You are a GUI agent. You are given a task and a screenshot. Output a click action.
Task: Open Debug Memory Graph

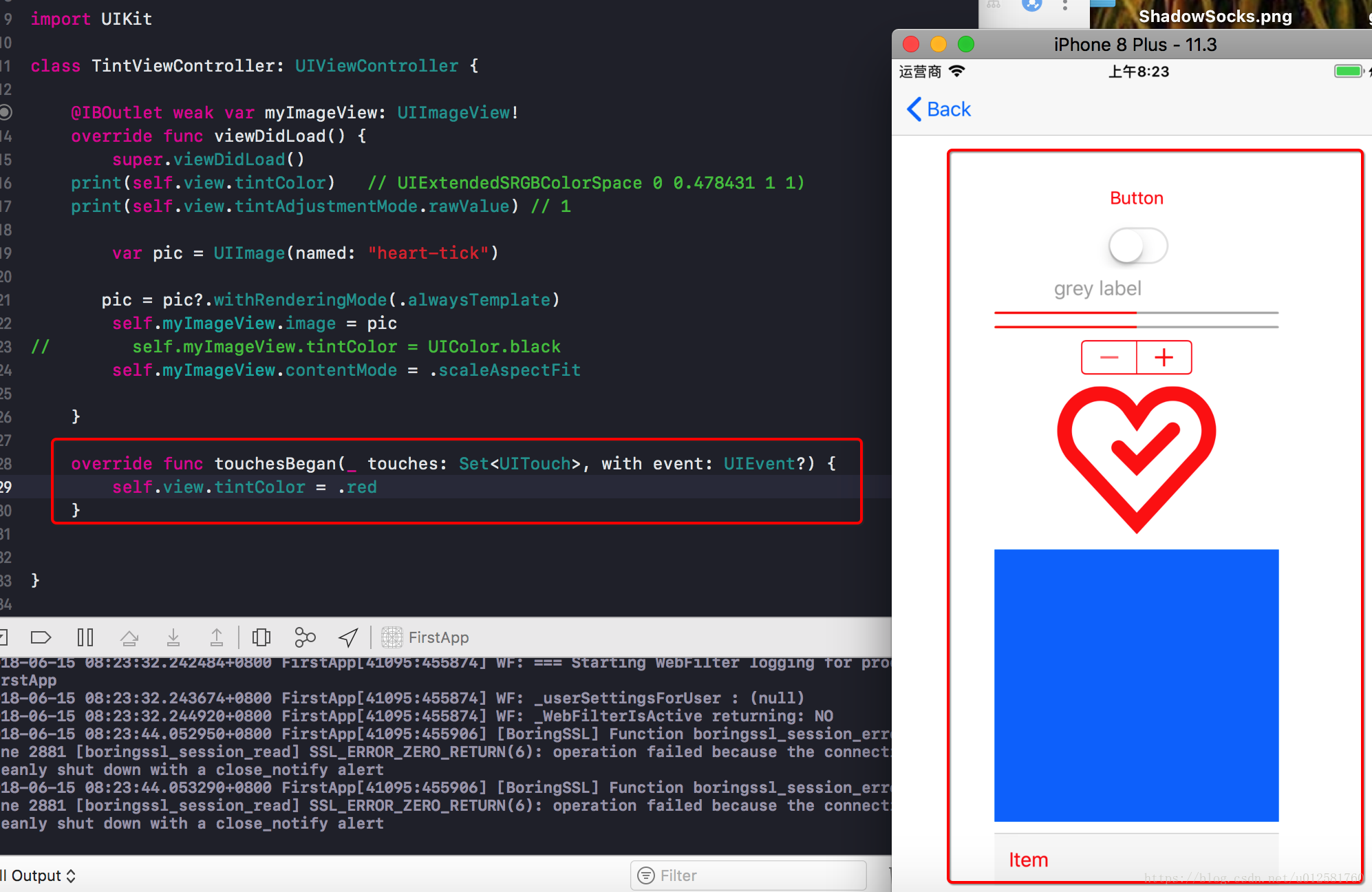305,637
